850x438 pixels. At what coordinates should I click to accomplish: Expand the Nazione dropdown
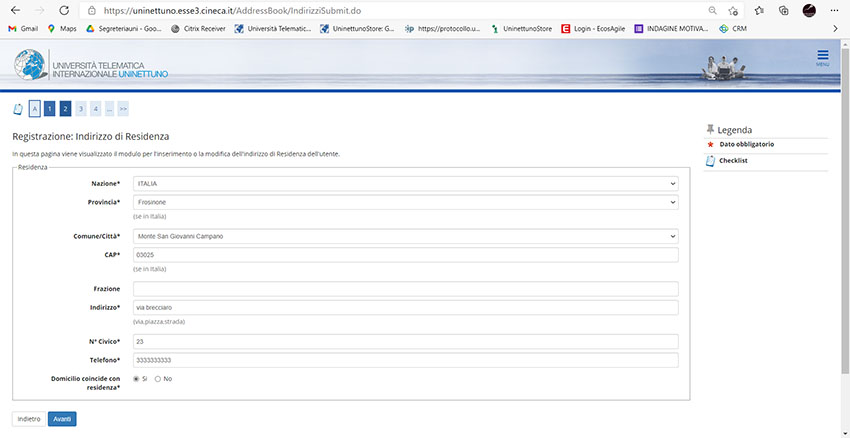[405, 184]
